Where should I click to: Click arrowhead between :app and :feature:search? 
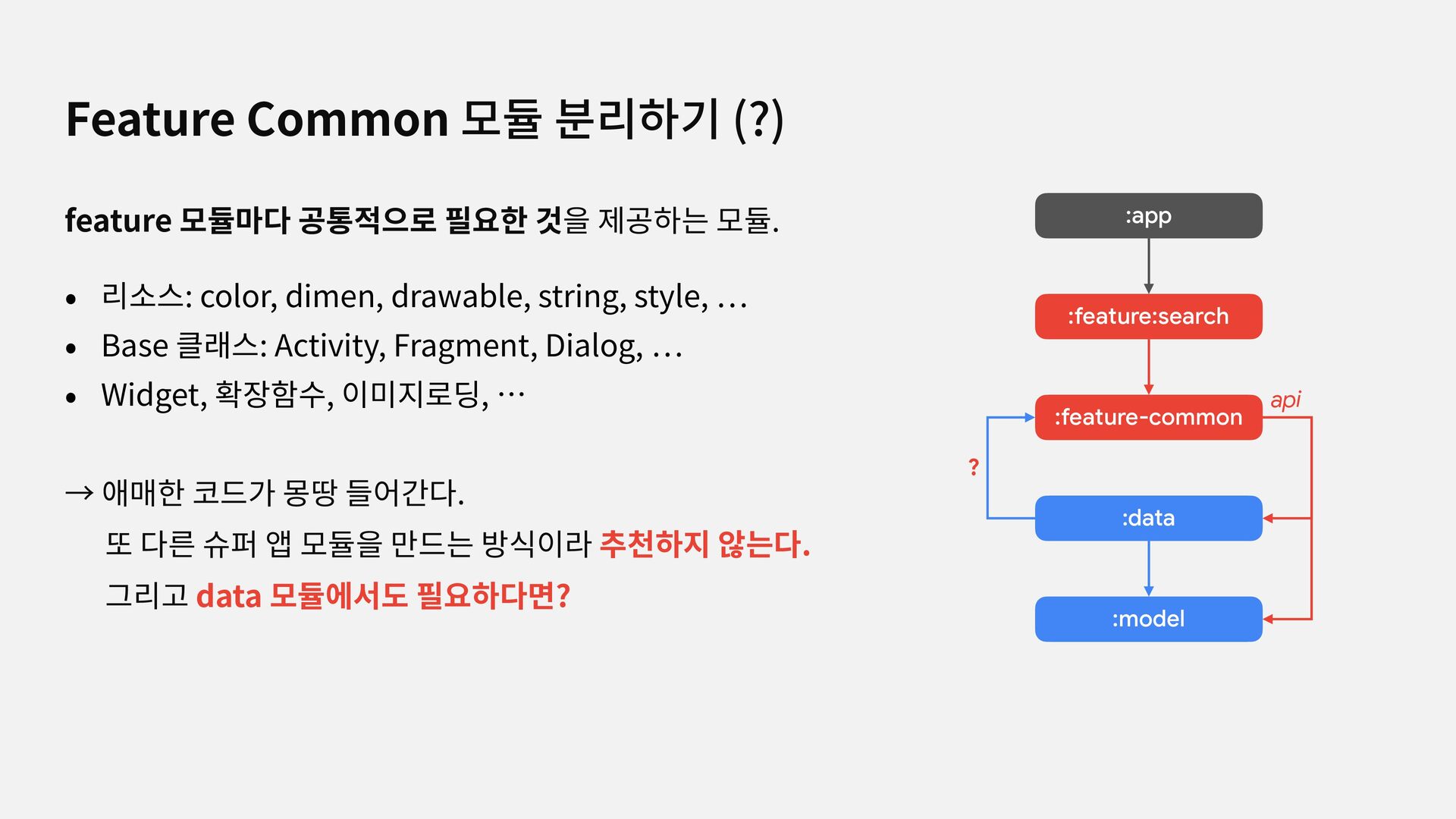1149,289
